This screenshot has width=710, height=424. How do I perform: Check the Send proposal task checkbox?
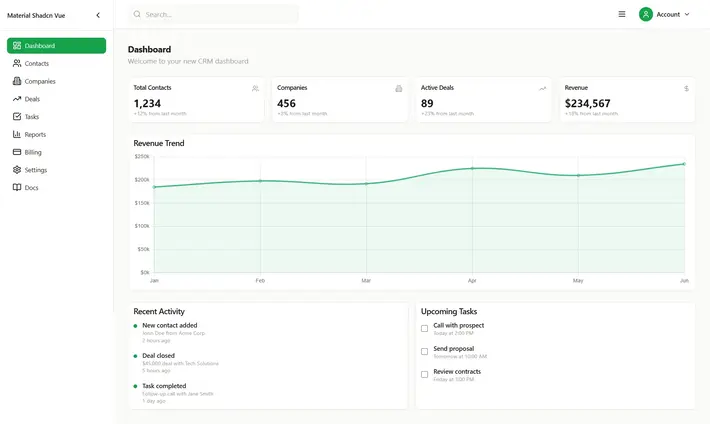424,352
